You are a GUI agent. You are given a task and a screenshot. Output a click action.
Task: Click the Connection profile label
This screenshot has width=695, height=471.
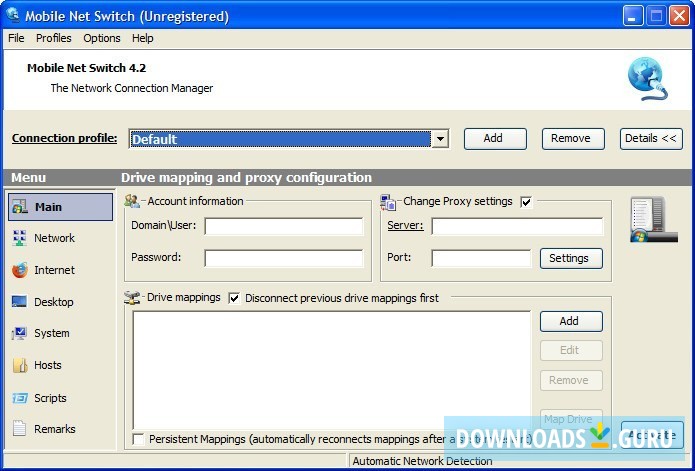pyautogui.click(x=65, y=138)
